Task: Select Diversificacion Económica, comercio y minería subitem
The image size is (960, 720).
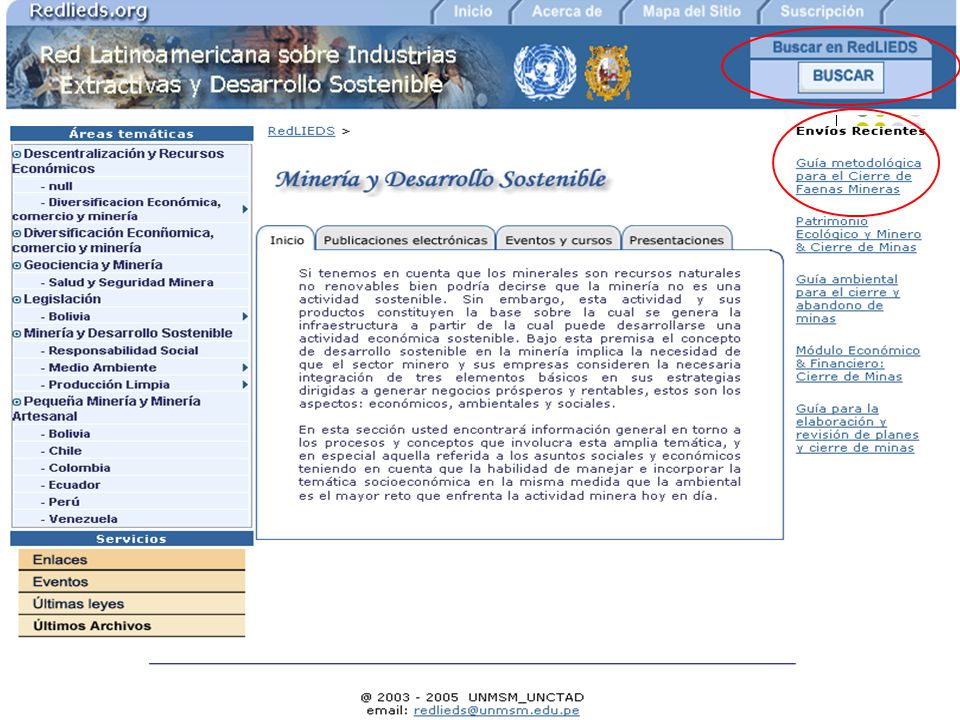Action: pos(116,209)
